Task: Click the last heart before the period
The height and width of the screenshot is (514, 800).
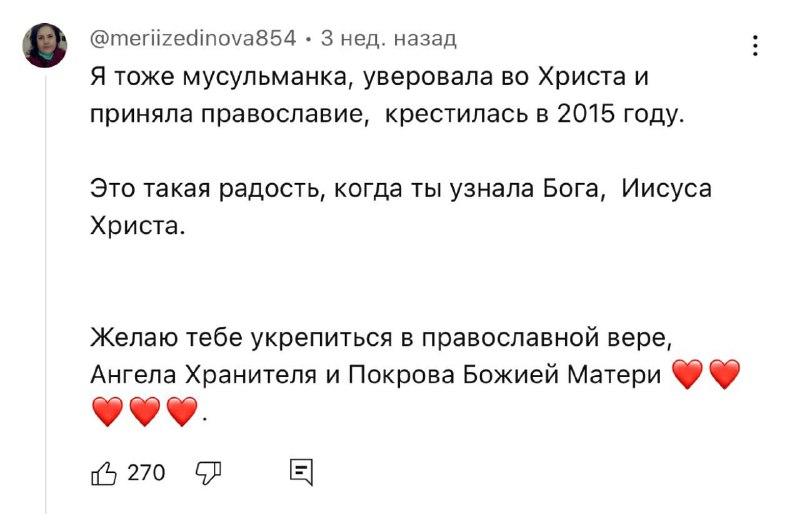Action: point(182,411)
